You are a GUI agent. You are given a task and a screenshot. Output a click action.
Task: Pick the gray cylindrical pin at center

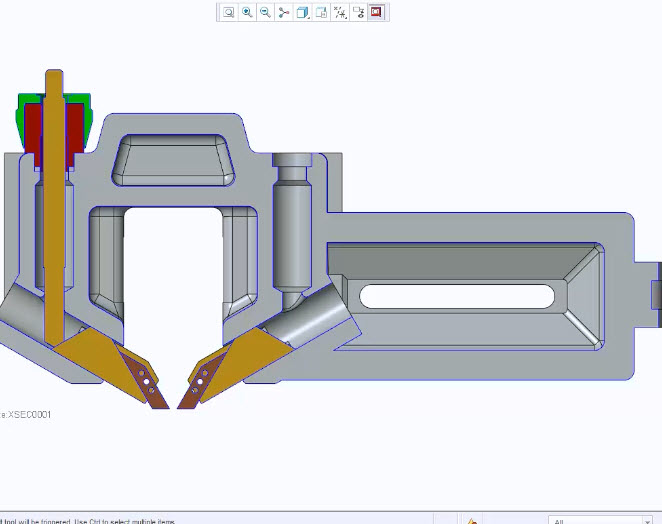293,230
